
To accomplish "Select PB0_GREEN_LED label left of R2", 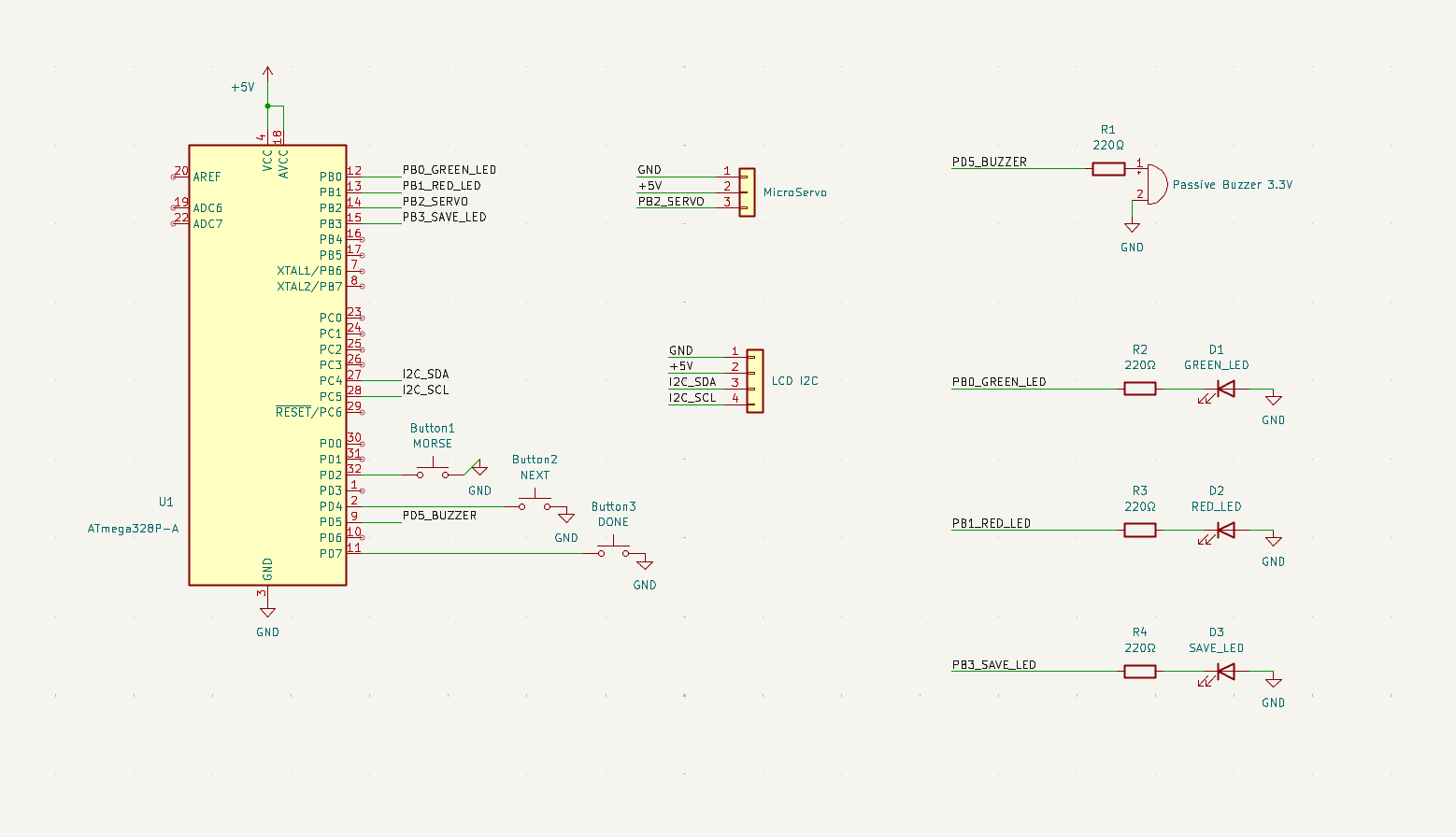I will coord(999,381).
